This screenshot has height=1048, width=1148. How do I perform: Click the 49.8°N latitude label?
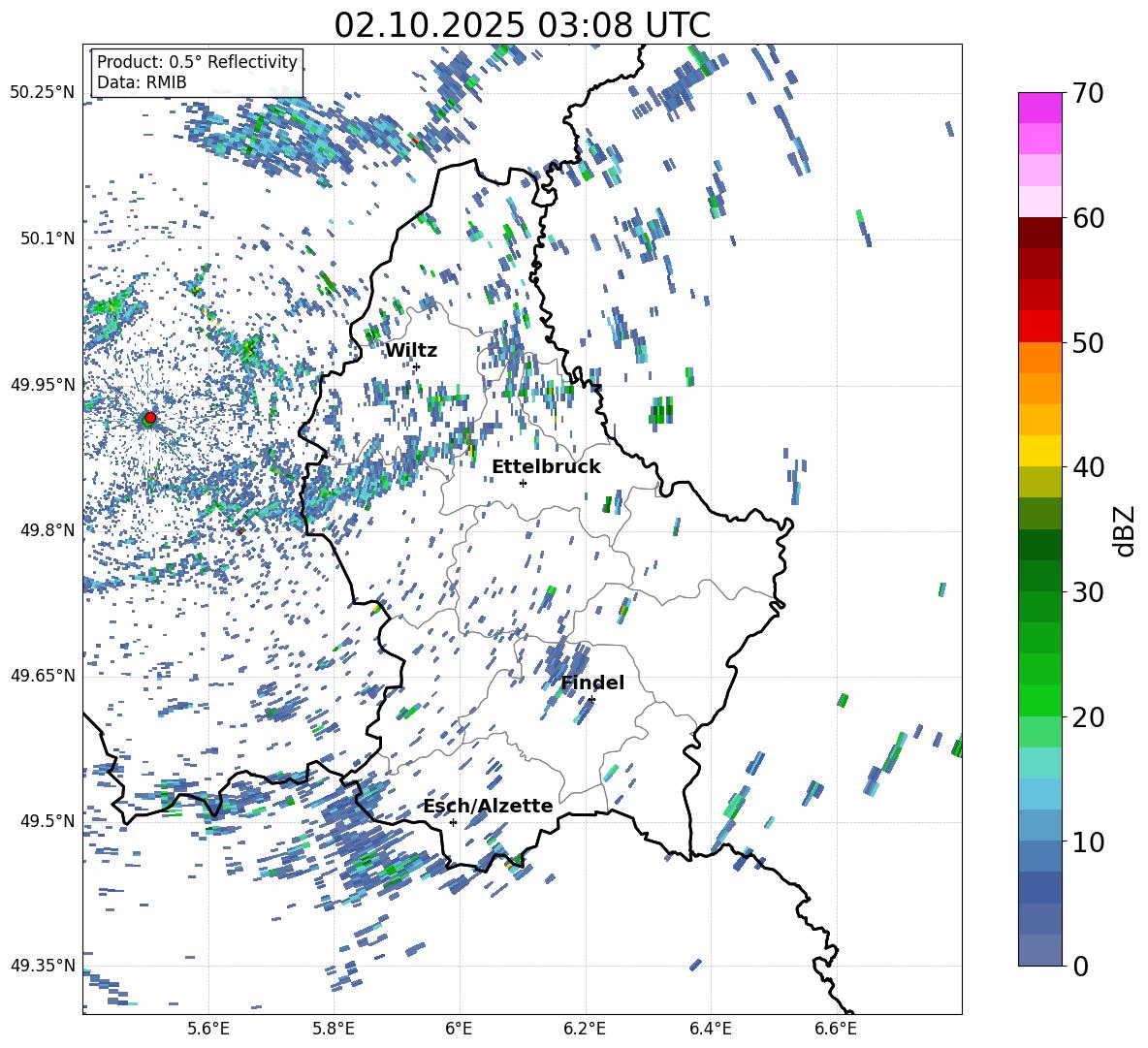click(x=47, y=530)
